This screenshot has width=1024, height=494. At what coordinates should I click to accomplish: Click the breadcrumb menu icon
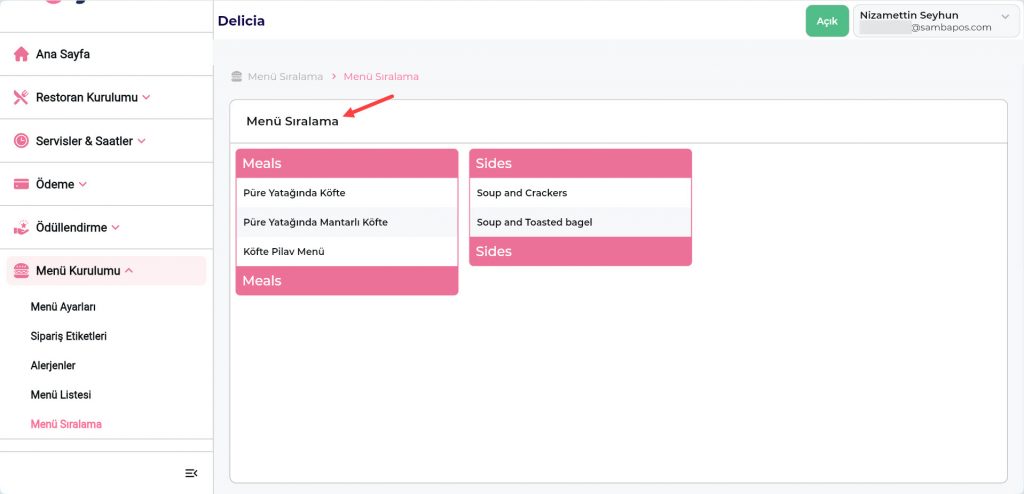click(237, 76)
